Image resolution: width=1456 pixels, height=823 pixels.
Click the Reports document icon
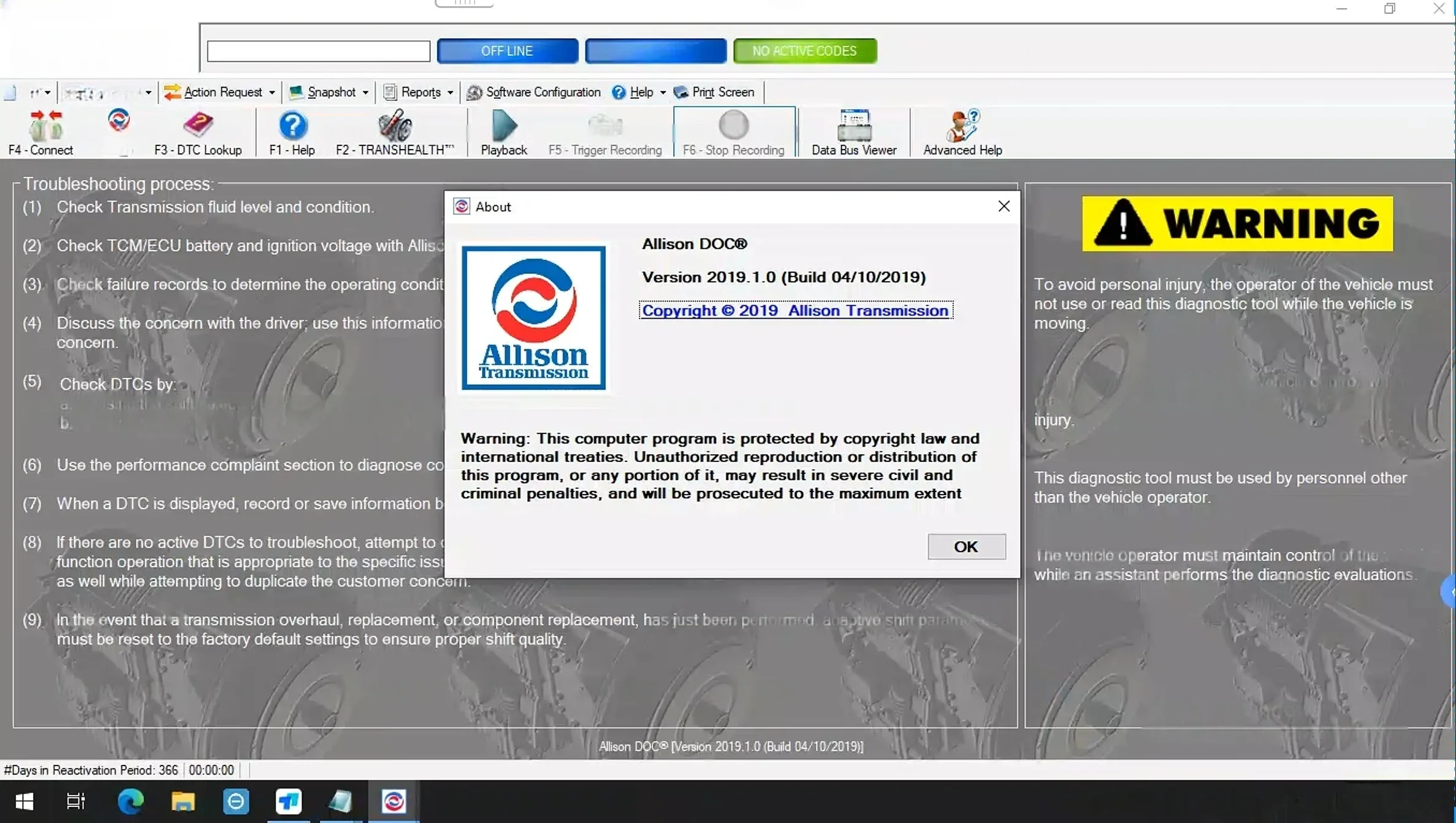(x=390, y=92)
